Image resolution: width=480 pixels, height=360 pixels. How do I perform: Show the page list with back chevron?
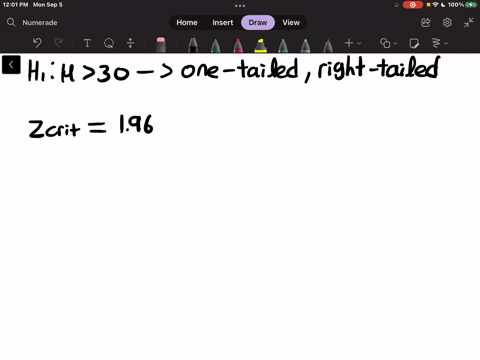click(x=11, y=65)
